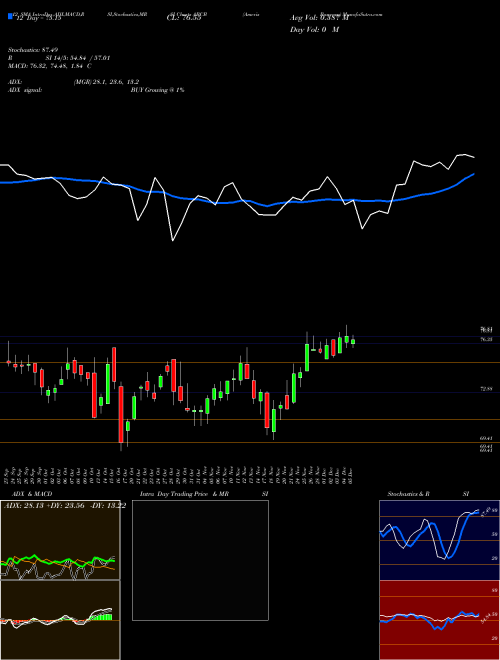This screenshot has height=660, width=500.
Task: Click the 'CL: 76.33' closing price text
Action: [184, 18]
